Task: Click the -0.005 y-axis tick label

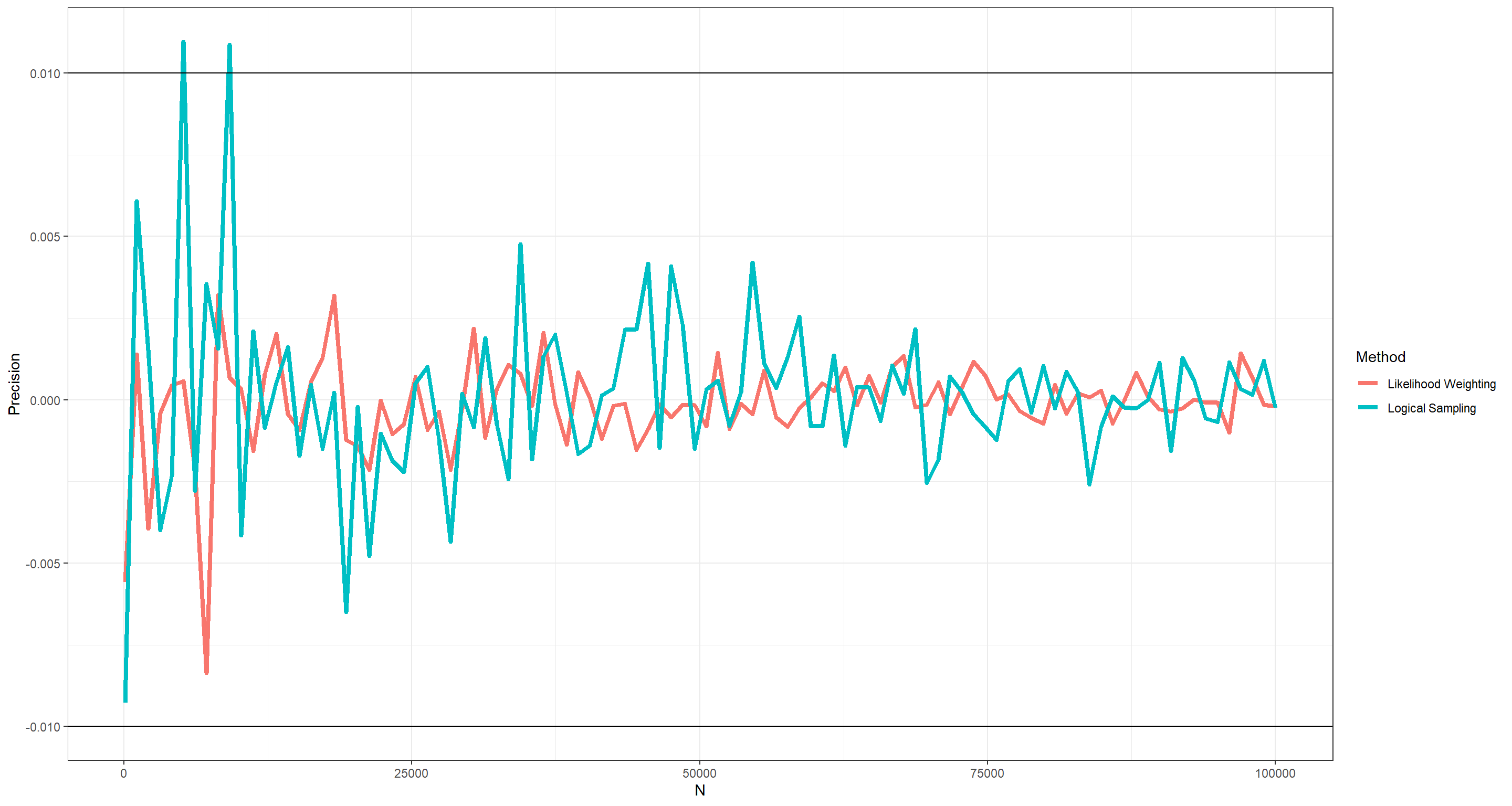Action: (43, 564)
